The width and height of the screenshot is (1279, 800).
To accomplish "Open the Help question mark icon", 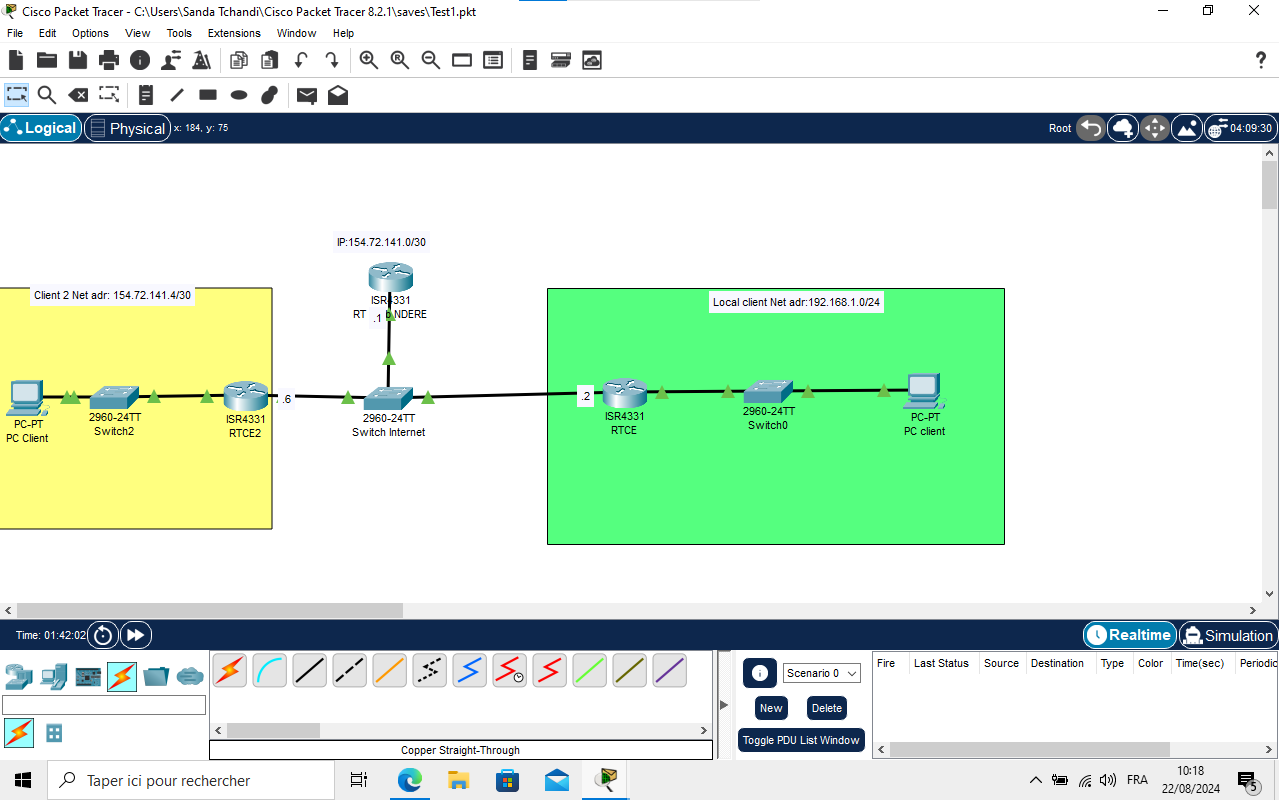I will 1261,61.
